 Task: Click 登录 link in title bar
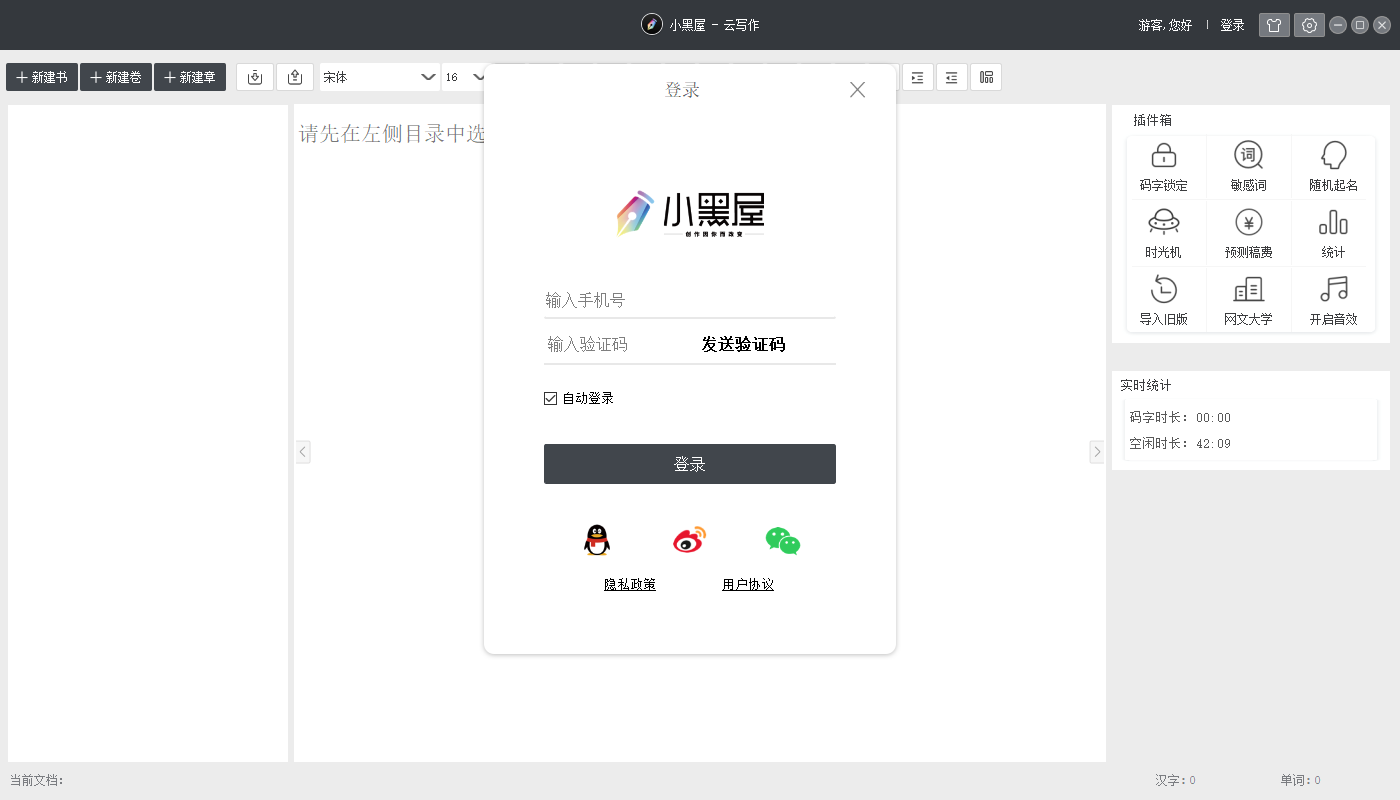(1232, 25)
